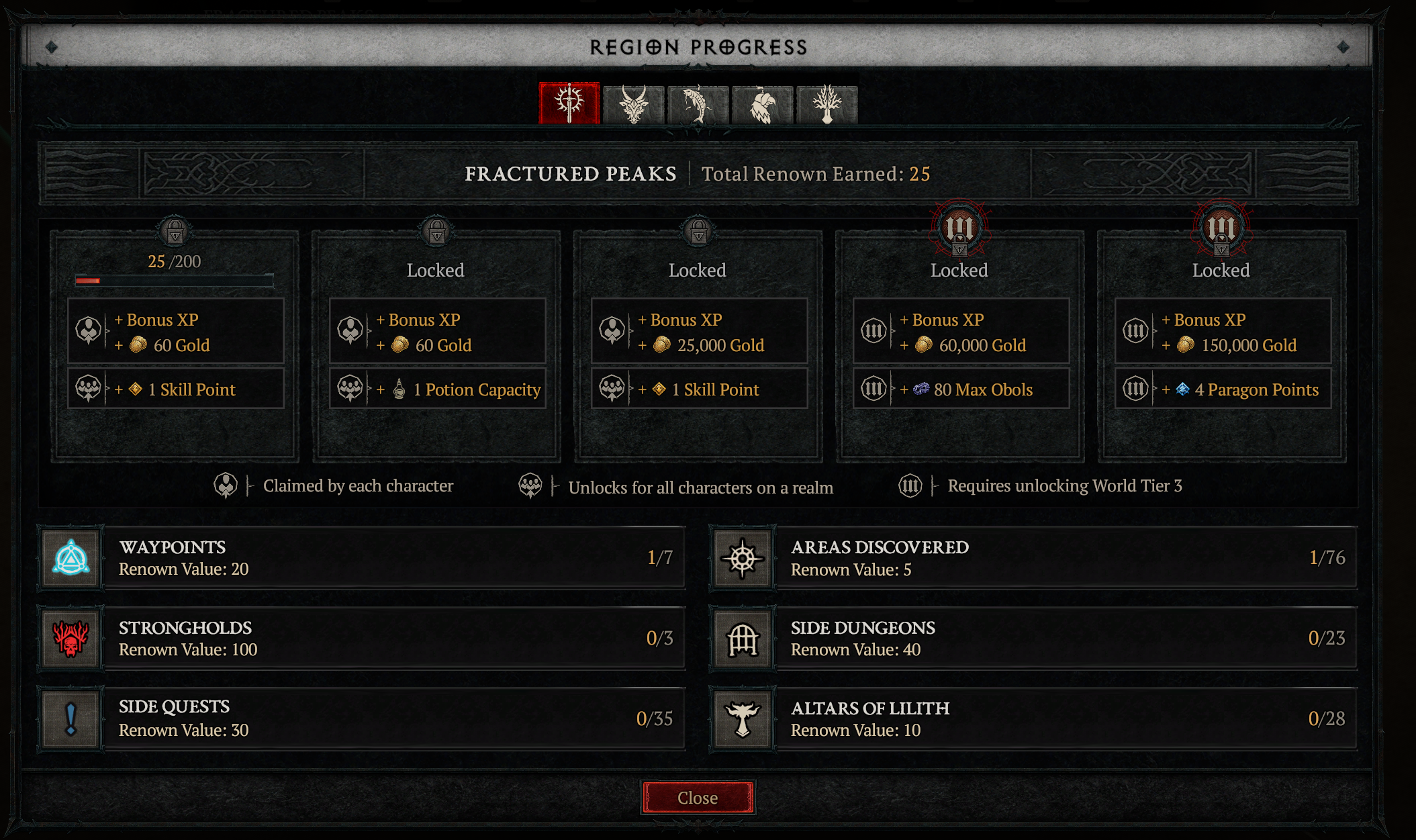This screenshot has width=1416, height=840.
Task: Click the Side Quests exclamation icon
Action: 71,719
